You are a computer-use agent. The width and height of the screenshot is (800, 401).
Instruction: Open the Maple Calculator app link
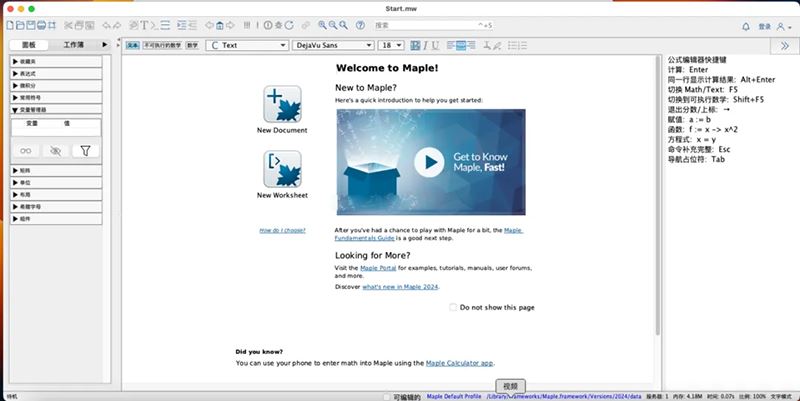click(x=459, y=363)
